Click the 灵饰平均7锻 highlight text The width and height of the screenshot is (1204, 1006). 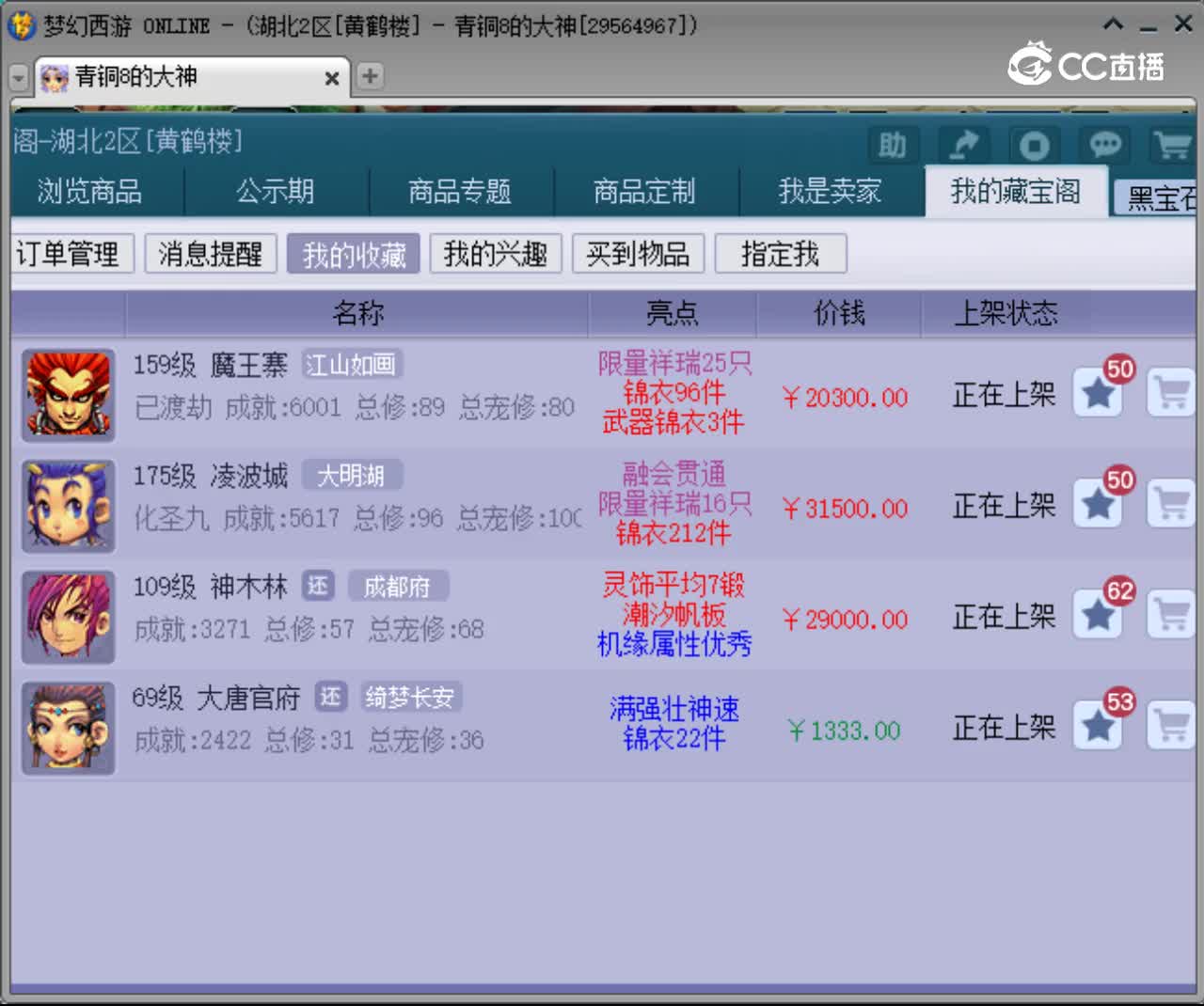(x=673, y=585)
